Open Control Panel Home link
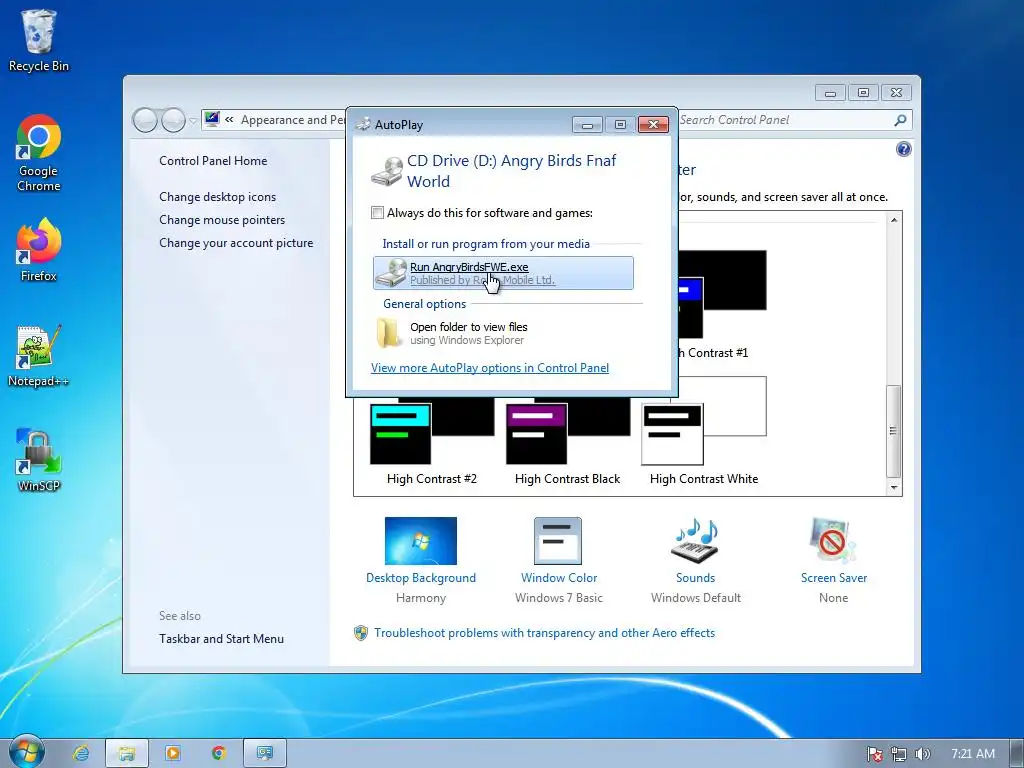 (x=213, y=161)
